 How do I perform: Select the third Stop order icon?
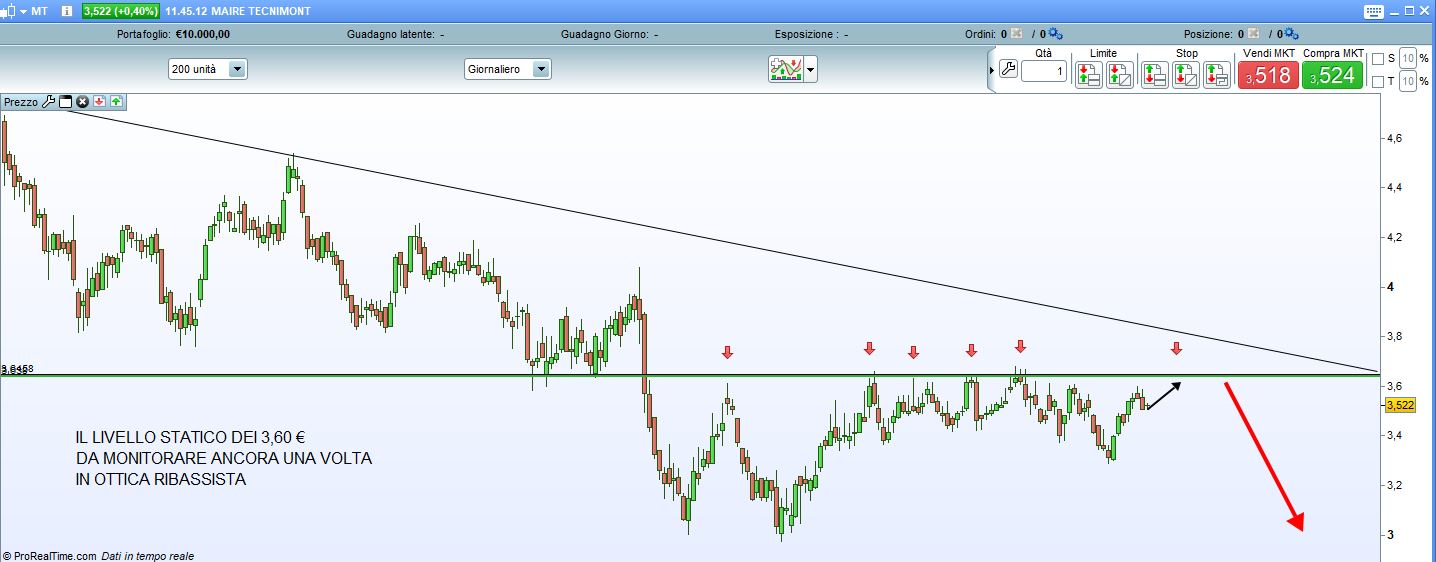coord(1217,75)
